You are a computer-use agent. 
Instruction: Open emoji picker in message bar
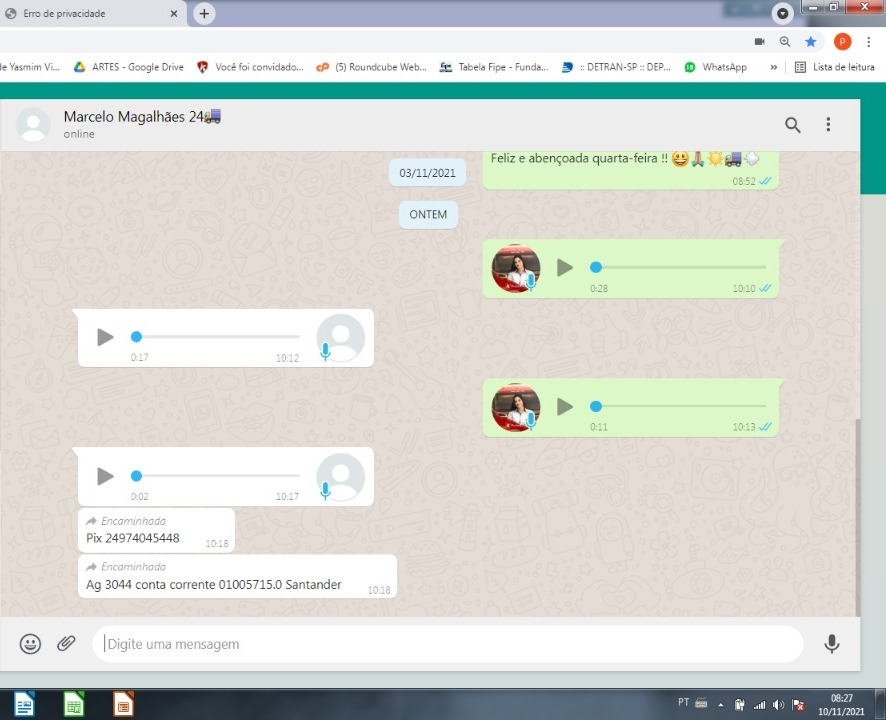point(31,644)
